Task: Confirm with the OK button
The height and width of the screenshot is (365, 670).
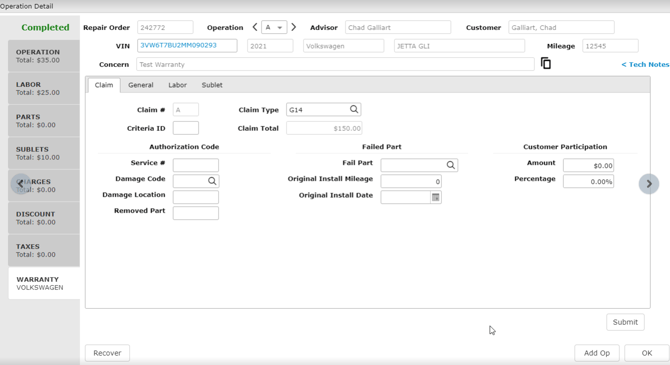Action: pyautogui.click(x=646, y=353)
